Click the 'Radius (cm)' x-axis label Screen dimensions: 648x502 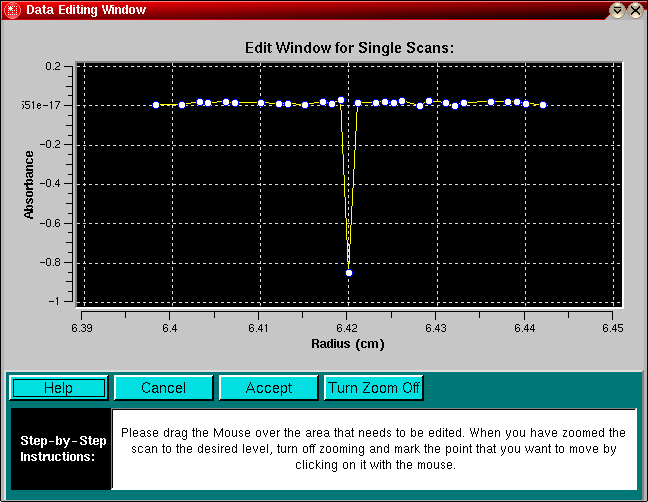click(349, 343)
